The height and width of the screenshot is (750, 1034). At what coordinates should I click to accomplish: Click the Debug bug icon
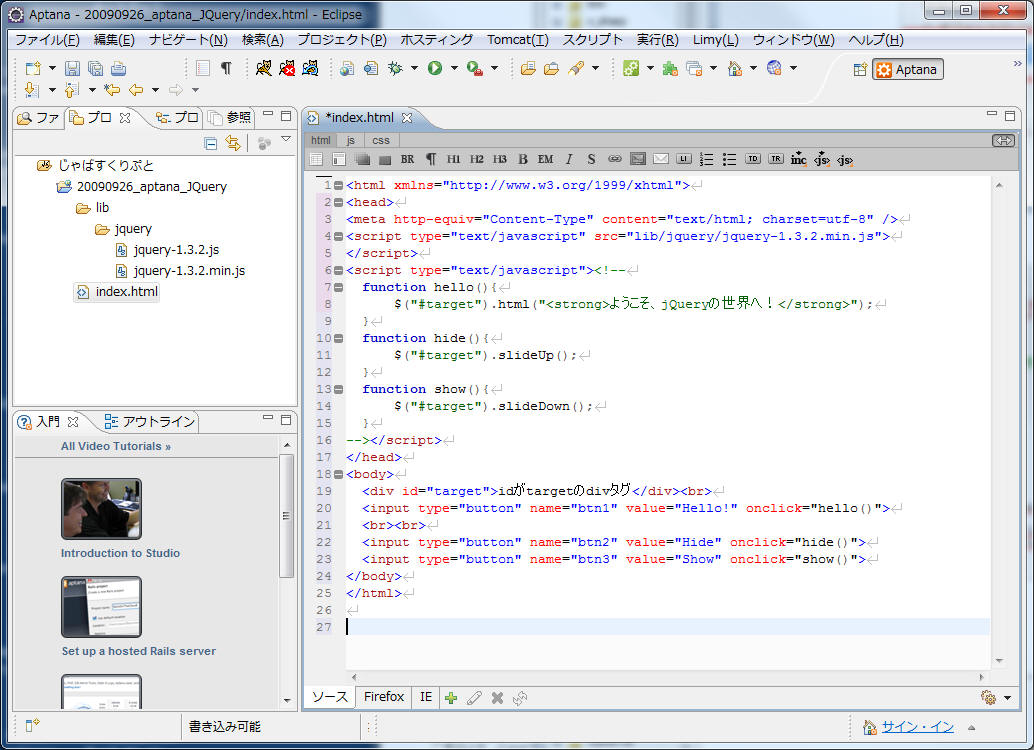[395, 69]
